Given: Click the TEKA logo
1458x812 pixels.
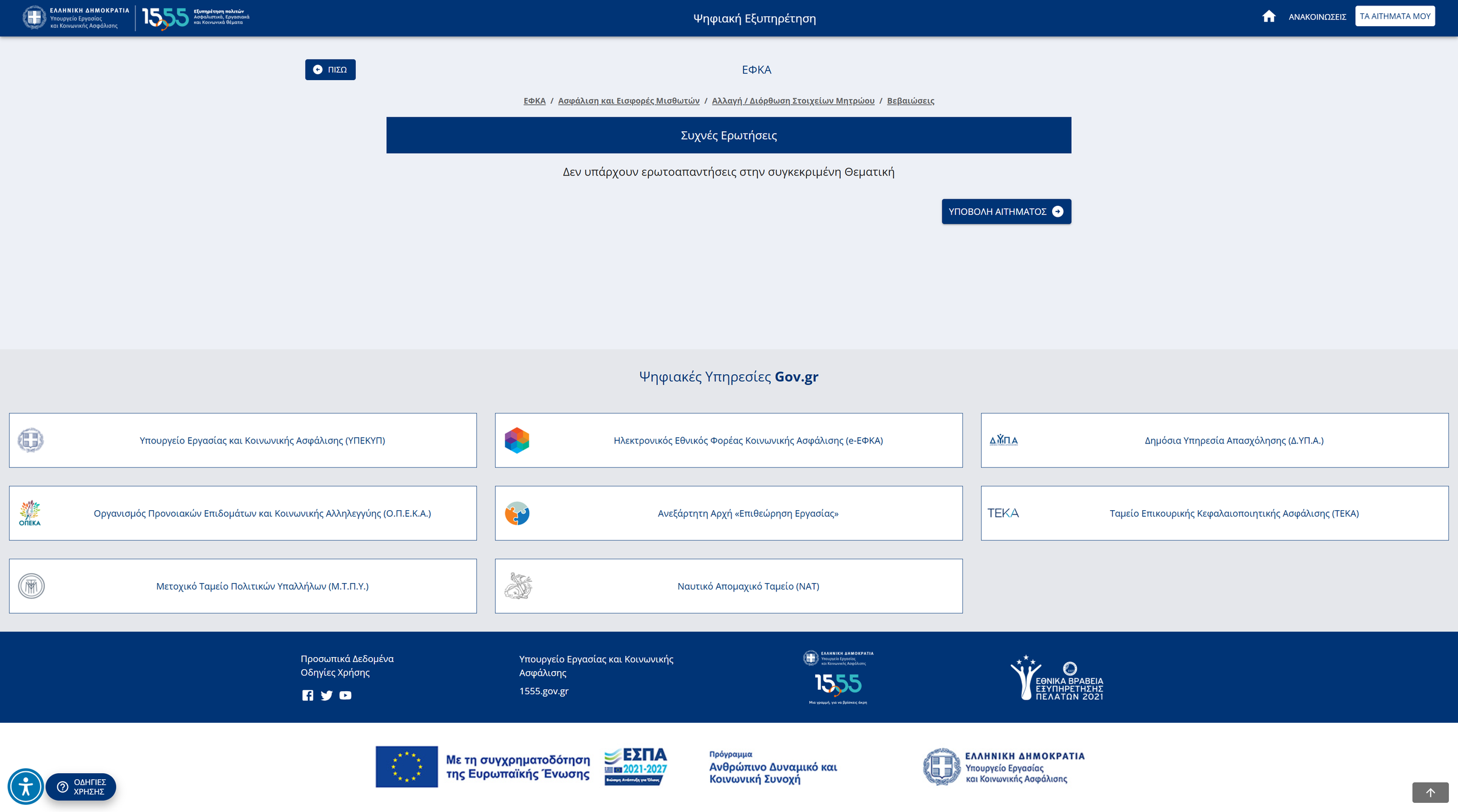Looking at the screenshot, I should 1003,513.
